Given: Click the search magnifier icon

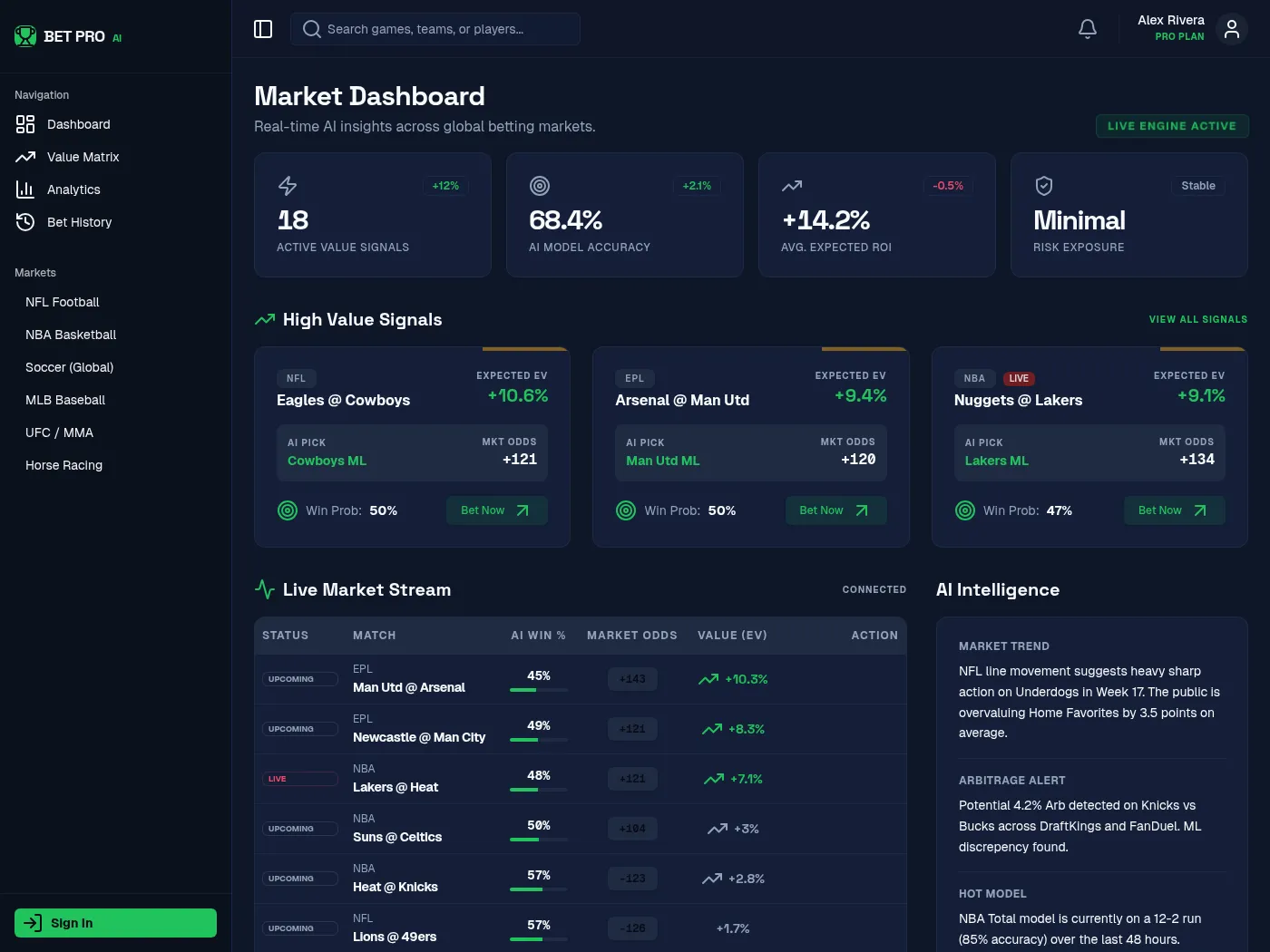Looking at the screenshot, I should (311, 29).
